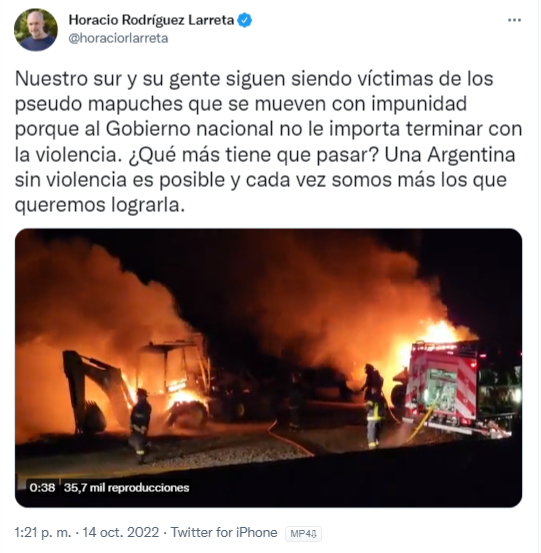Click the Horacio Rodríguez Larreta display name
Image resolution: width=541 pixels, height=553 pixels.
151,20
